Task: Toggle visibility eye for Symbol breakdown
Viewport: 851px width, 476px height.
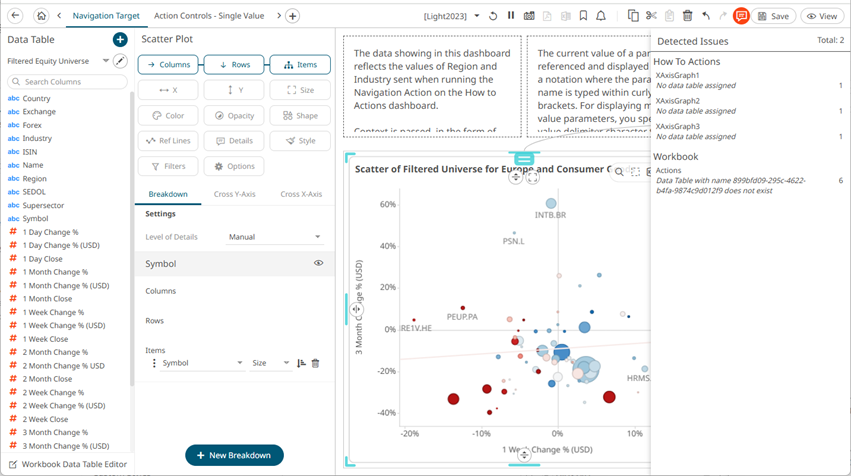Action: (x=318, y=264)
